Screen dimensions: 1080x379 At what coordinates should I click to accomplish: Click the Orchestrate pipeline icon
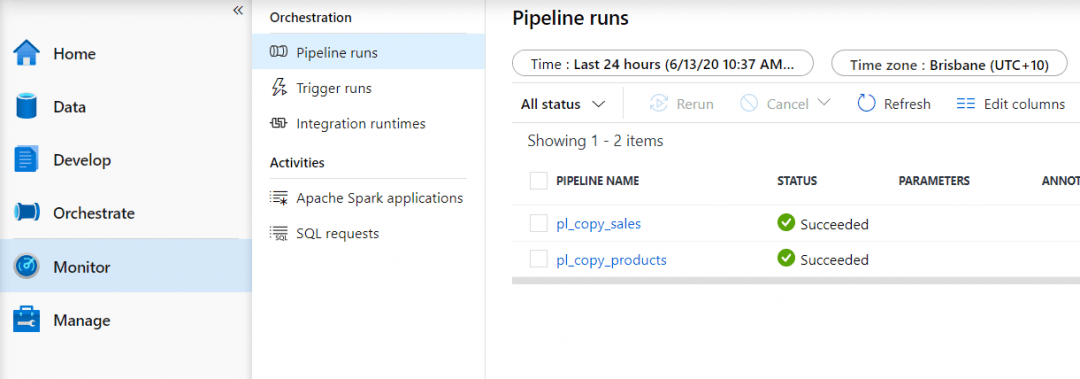27,213
